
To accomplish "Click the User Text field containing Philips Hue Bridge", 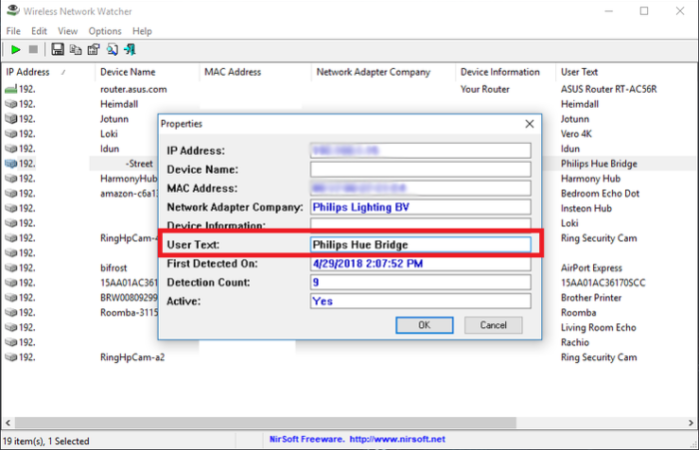I will click(420, 244).
